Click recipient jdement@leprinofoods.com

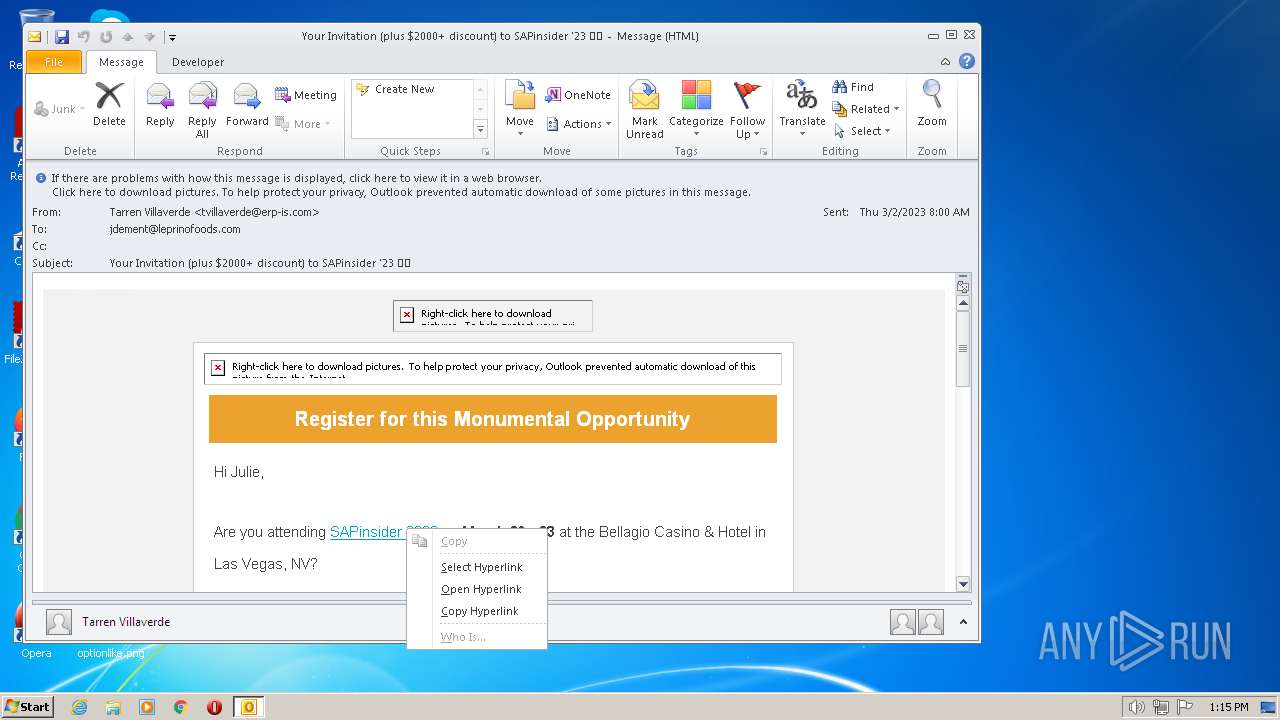point(175,229)
